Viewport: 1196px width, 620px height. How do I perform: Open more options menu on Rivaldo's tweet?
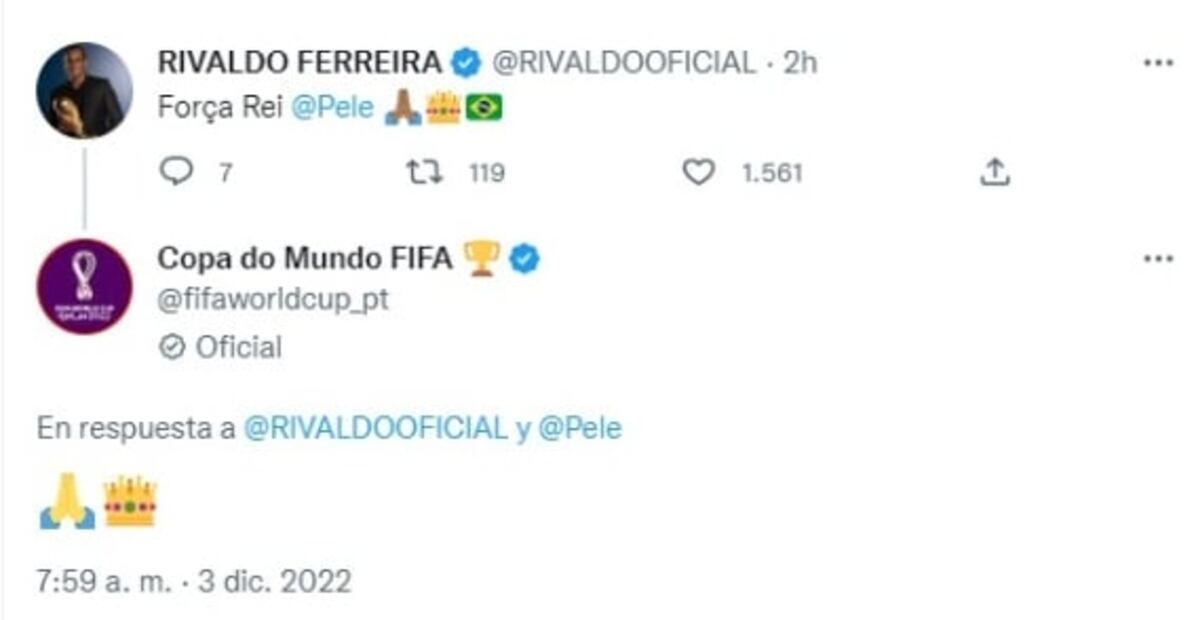[x=1158, y=62]
